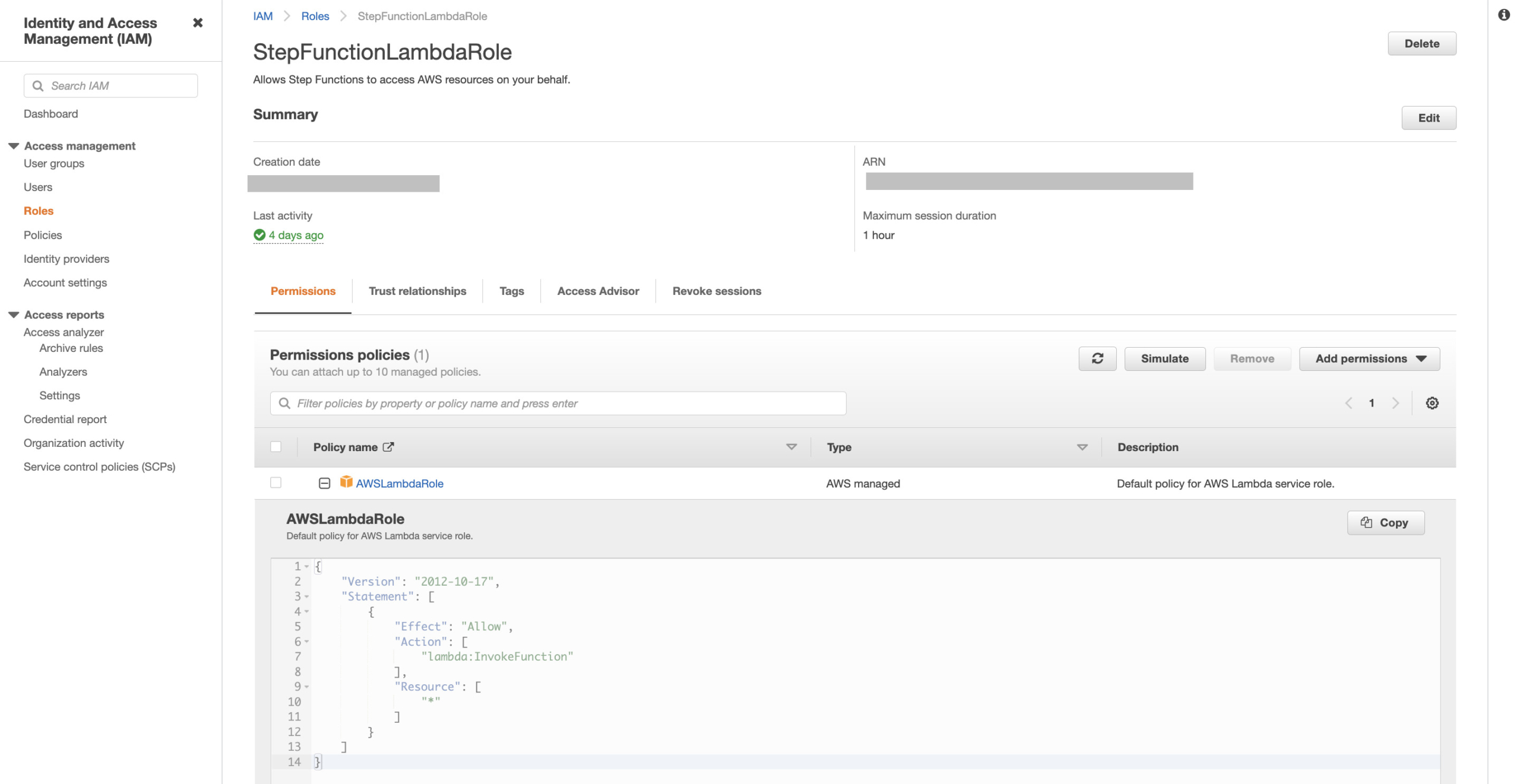Click the green last activity check icon
1520x784 pixels.
click(x=259, y=235)
